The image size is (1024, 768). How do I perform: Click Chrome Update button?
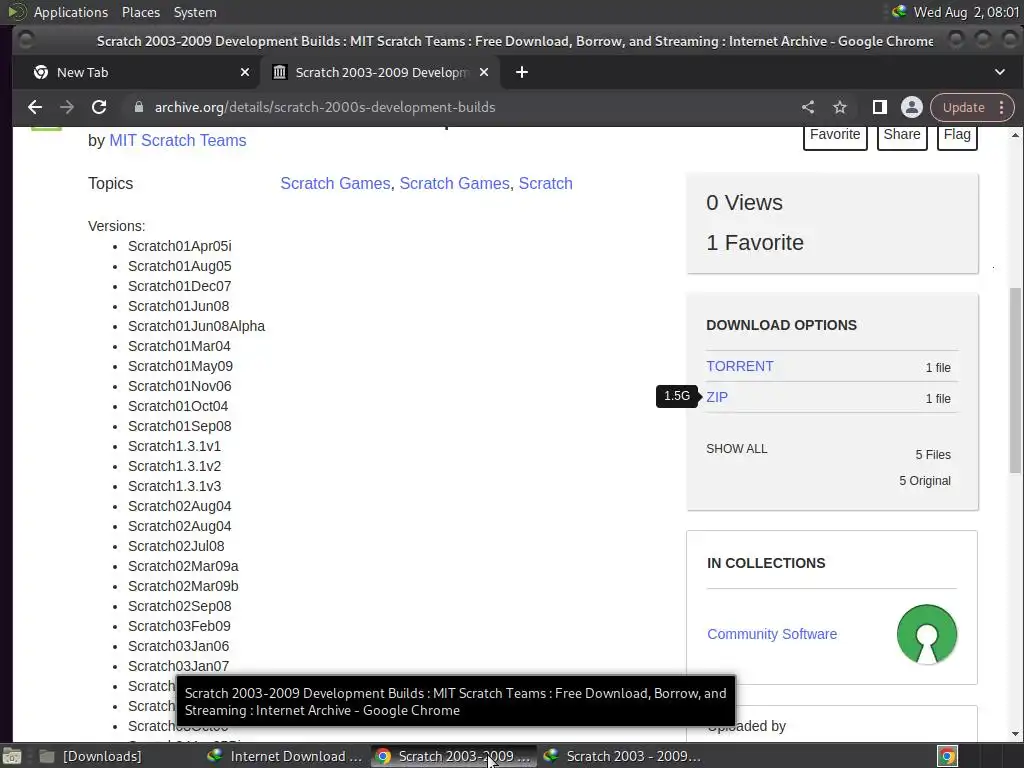pyautogui.click(x=963, y=107)
